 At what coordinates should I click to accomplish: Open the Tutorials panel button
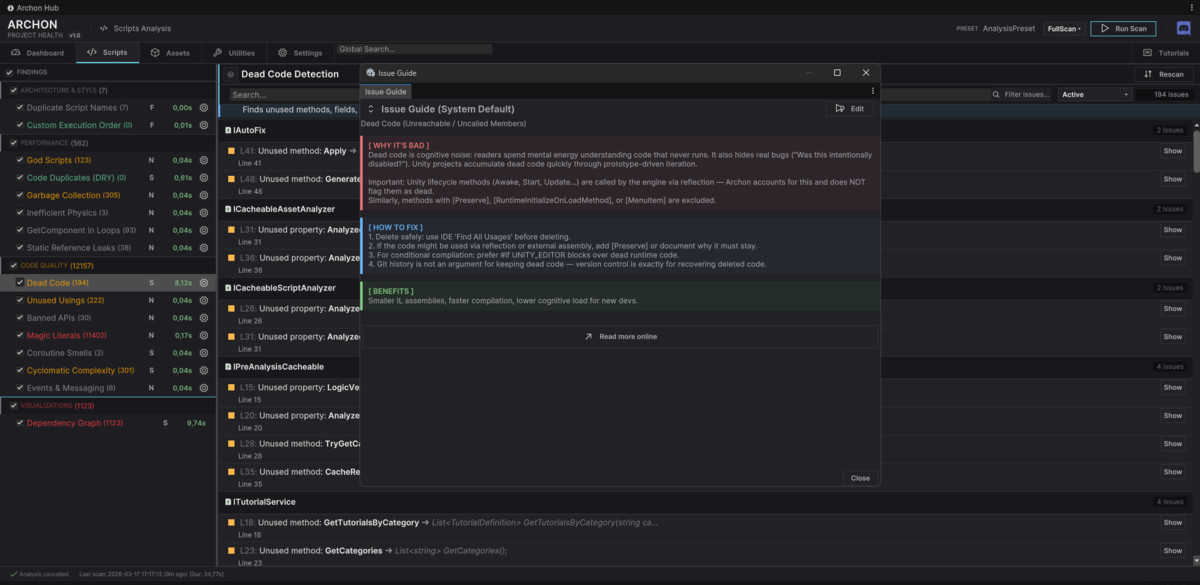[1166, 52]
